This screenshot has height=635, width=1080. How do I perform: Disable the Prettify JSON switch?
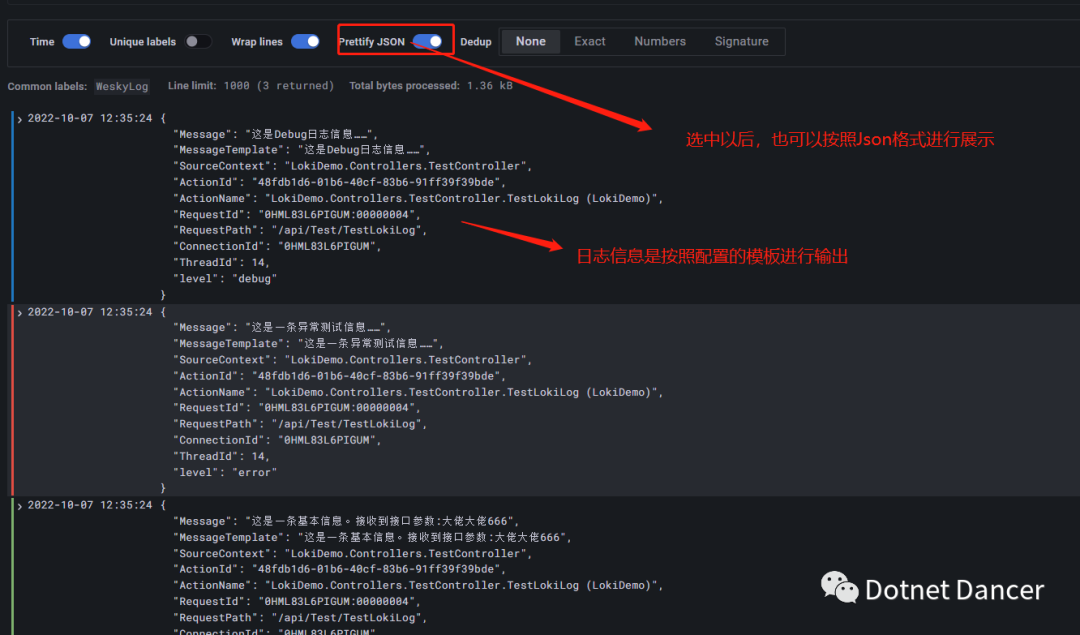(x=427, y=42)
